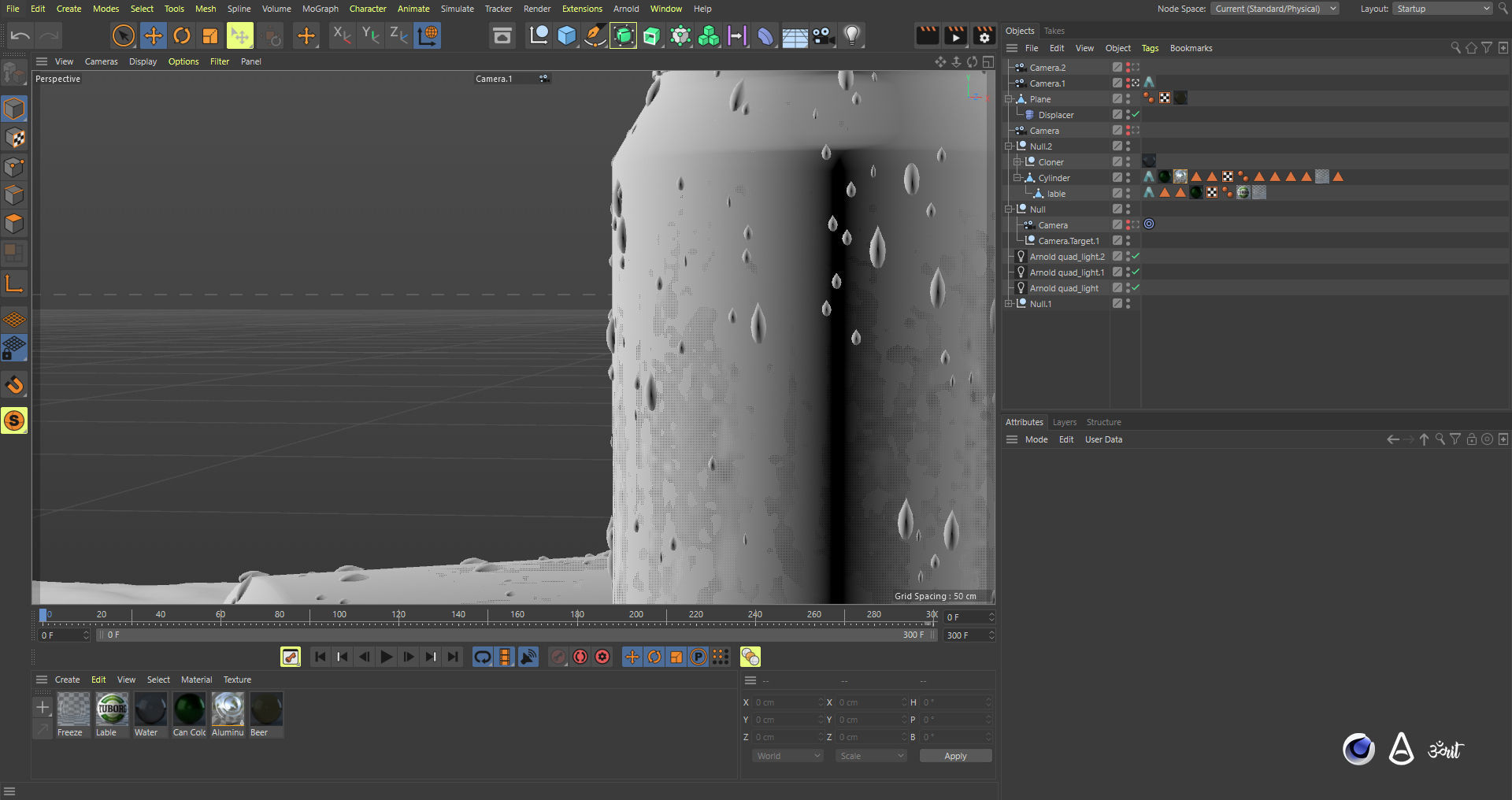
Task: Toggle Plane layer checkbox in Objects
Action: (x=1117, y=99)
